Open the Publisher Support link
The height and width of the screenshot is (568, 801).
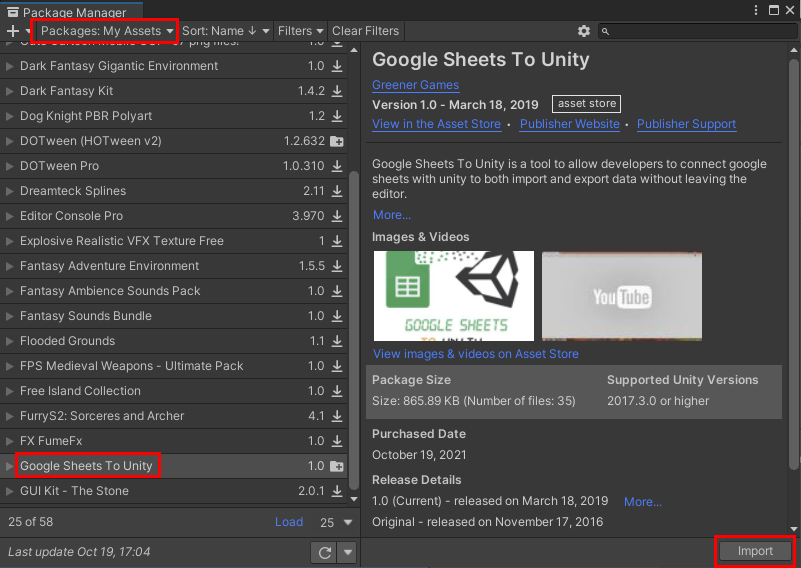[687, 124]
